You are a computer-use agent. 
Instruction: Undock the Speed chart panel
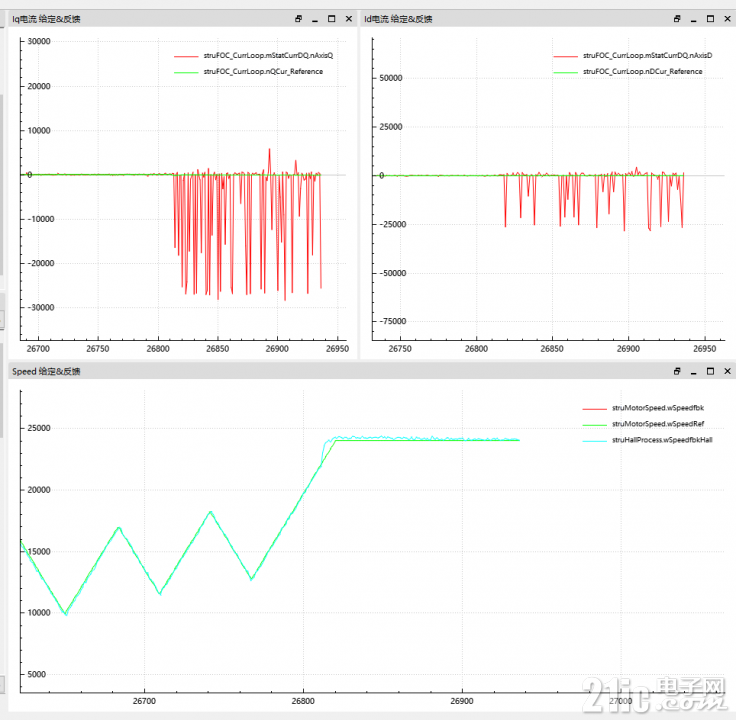677,371
